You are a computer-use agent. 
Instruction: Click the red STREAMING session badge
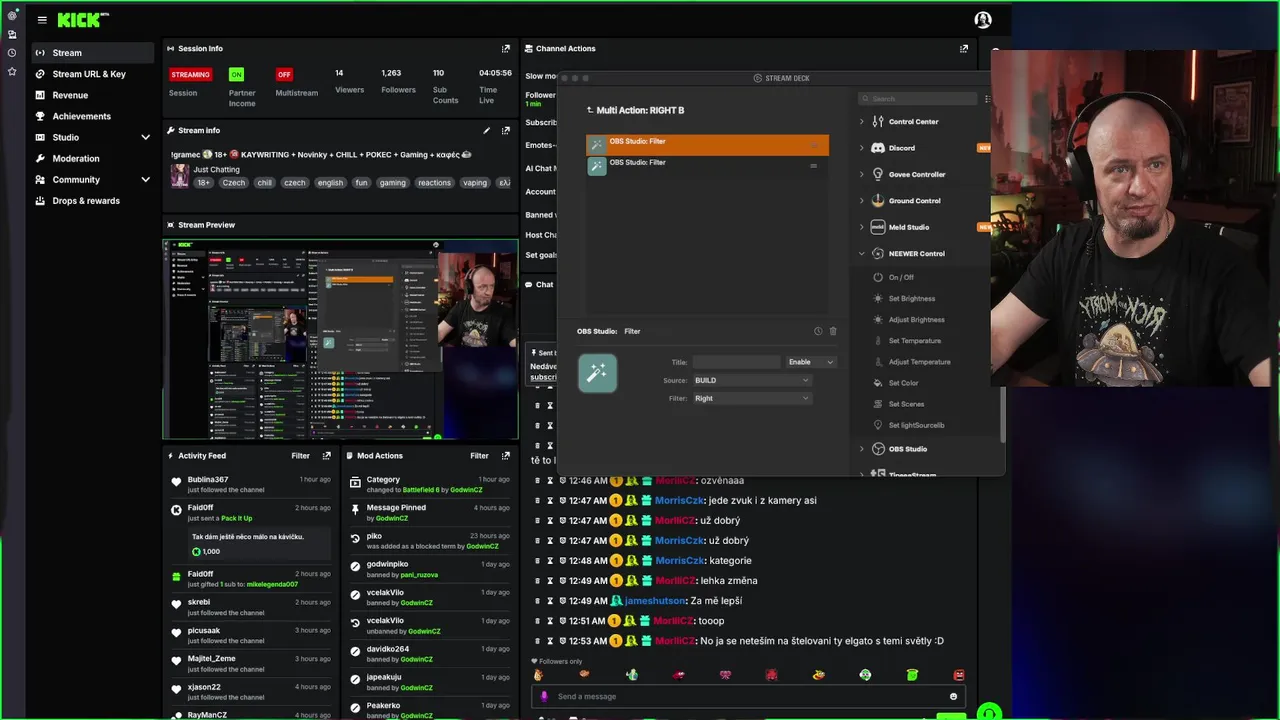190,74
